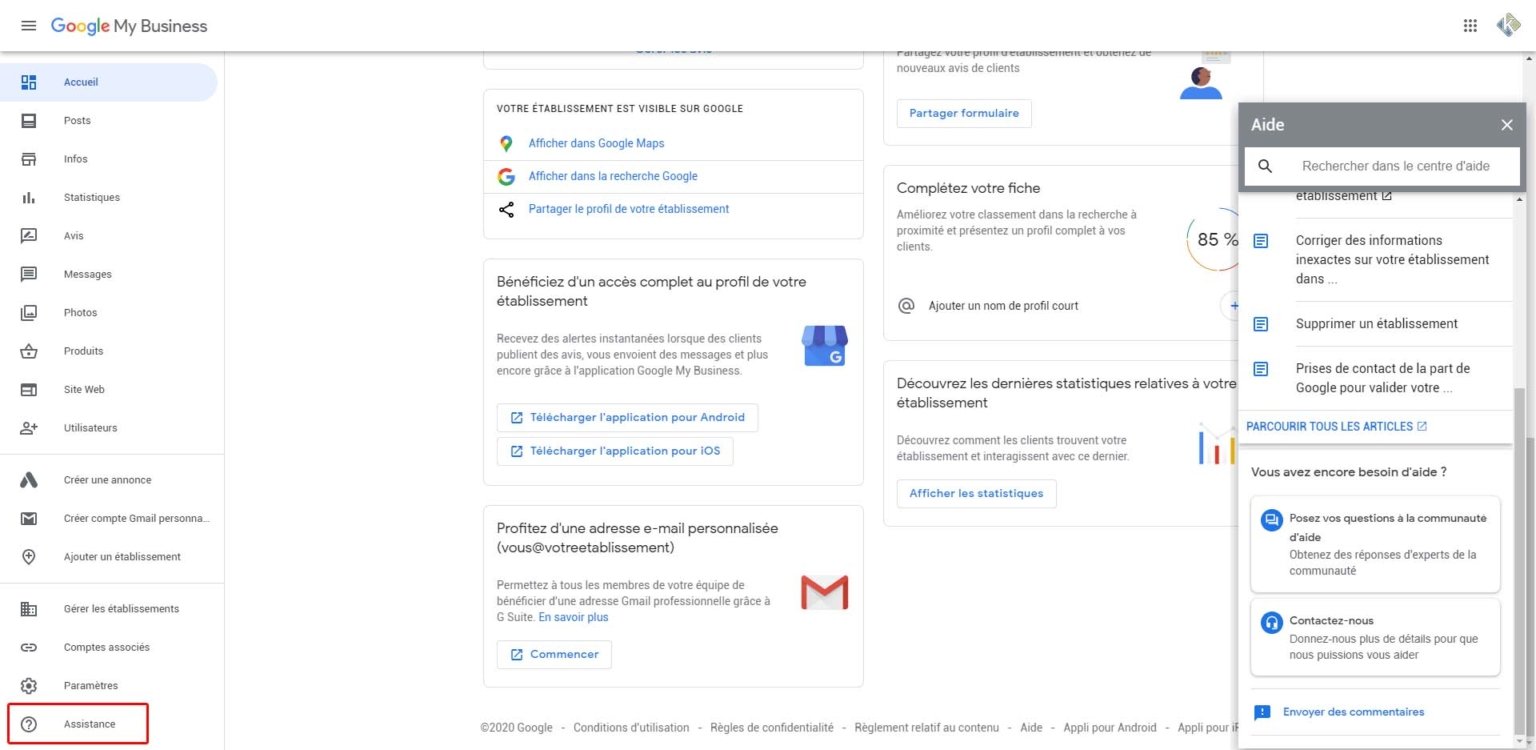Select the Avis star icon
This screenshot has width=1536, height=750.
point(29,235)
